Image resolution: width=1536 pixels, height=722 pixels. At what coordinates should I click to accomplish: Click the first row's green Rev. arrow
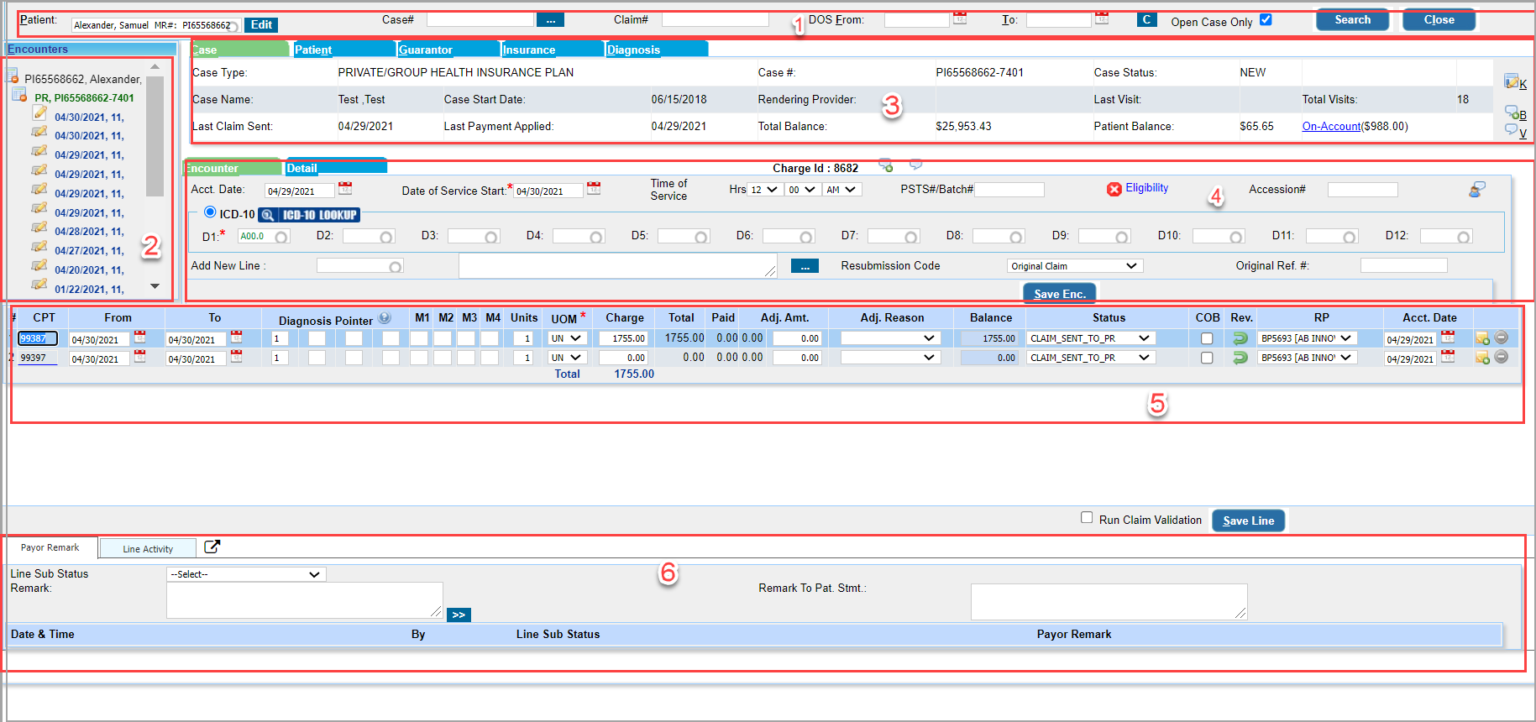pyautogui.click(x=1240, y=339)
